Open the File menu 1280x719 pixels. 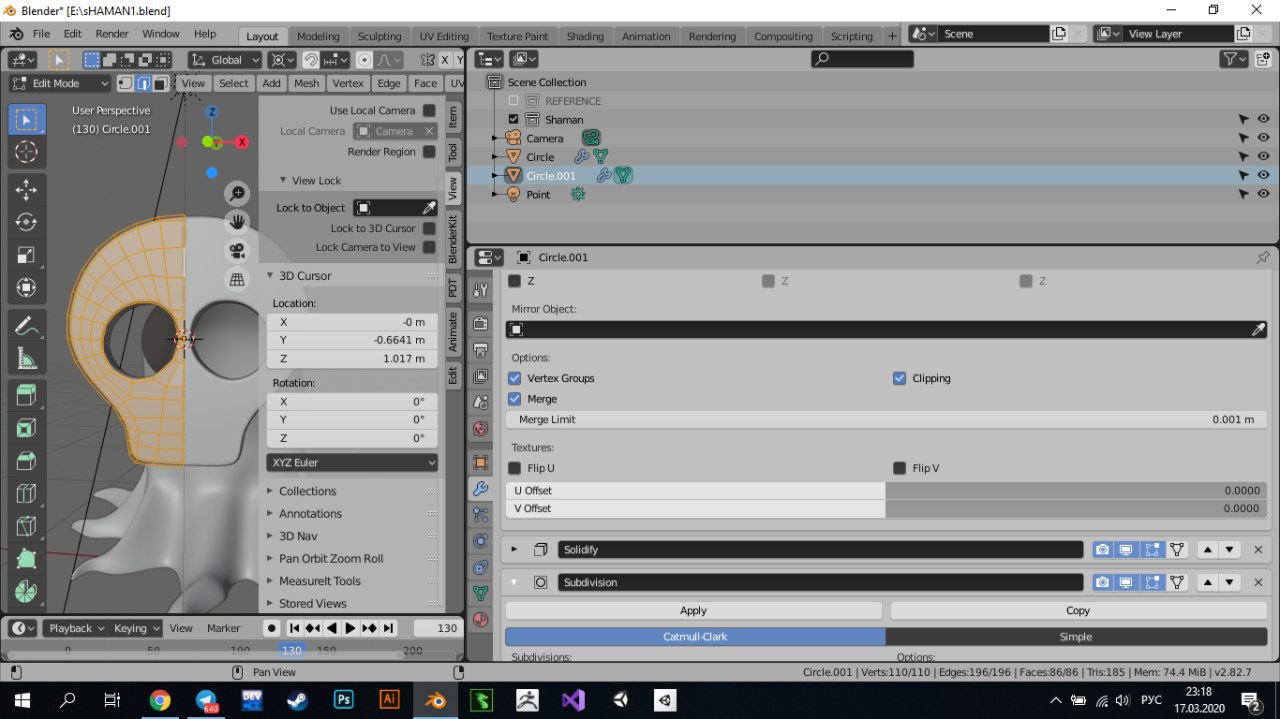coord(41,34)
